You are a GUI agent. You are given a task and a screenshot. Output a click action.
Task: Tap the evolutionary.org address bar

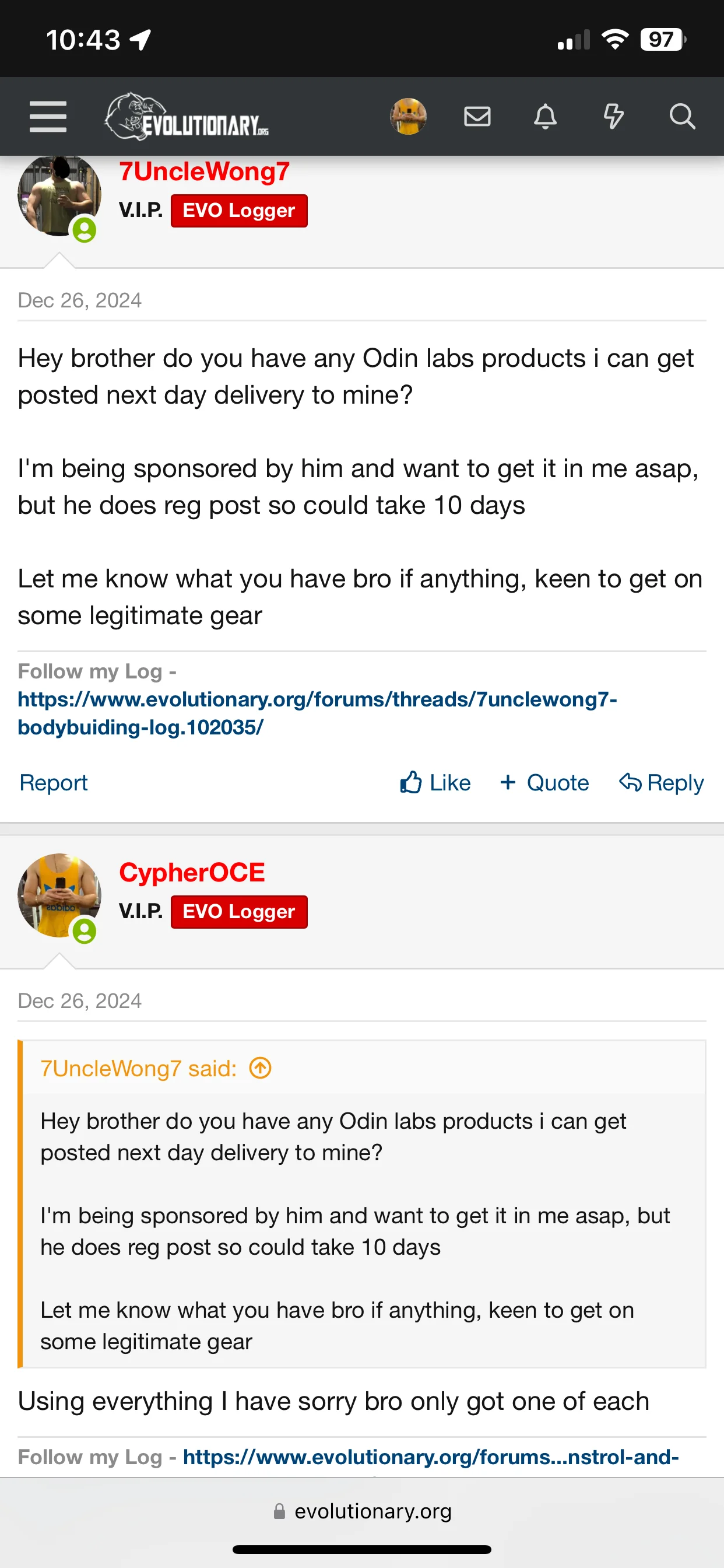[x=363, y=1511]
